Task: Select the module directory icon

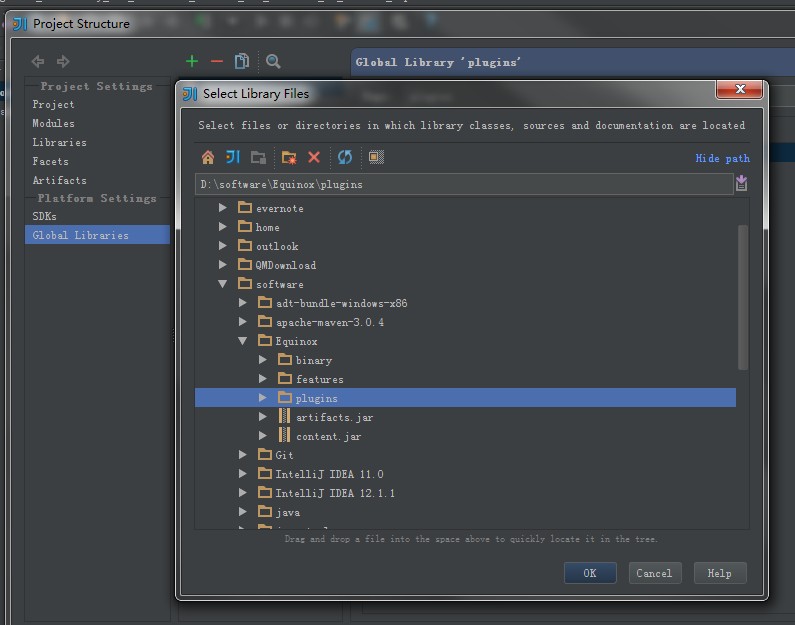Action: 259,158
